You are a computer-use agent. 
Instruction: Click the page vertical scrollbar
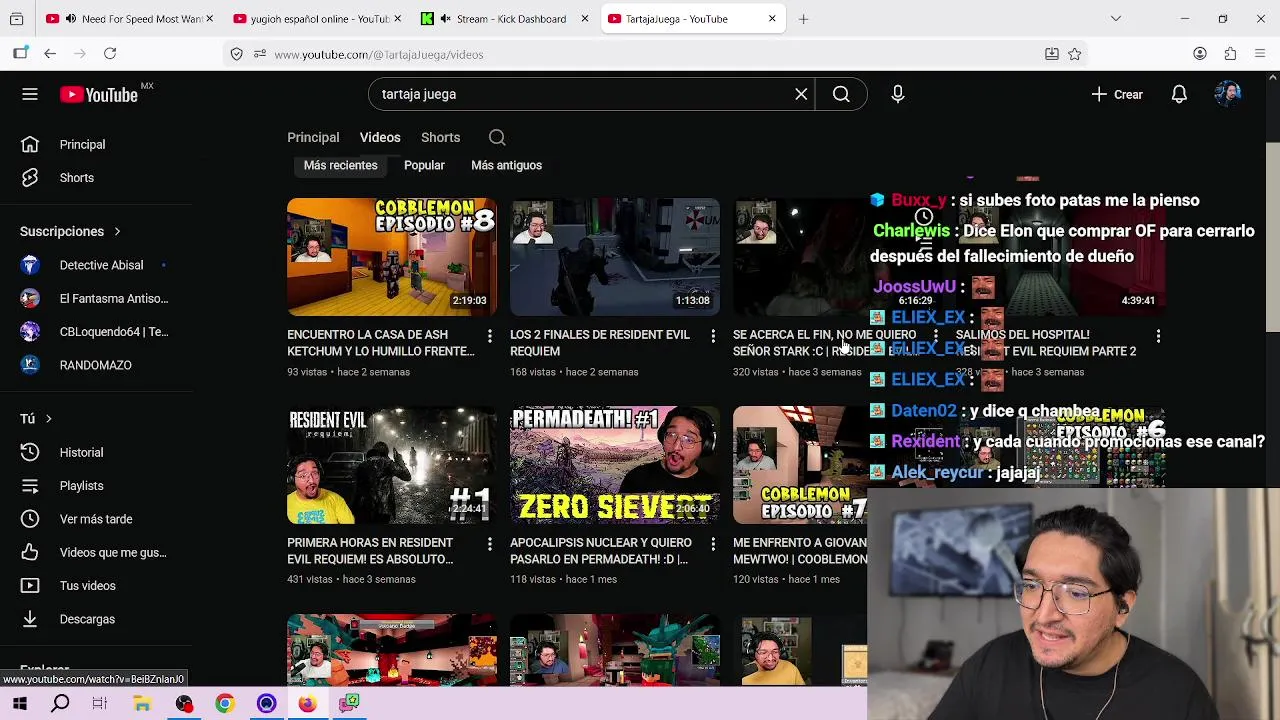point(1272,237)
